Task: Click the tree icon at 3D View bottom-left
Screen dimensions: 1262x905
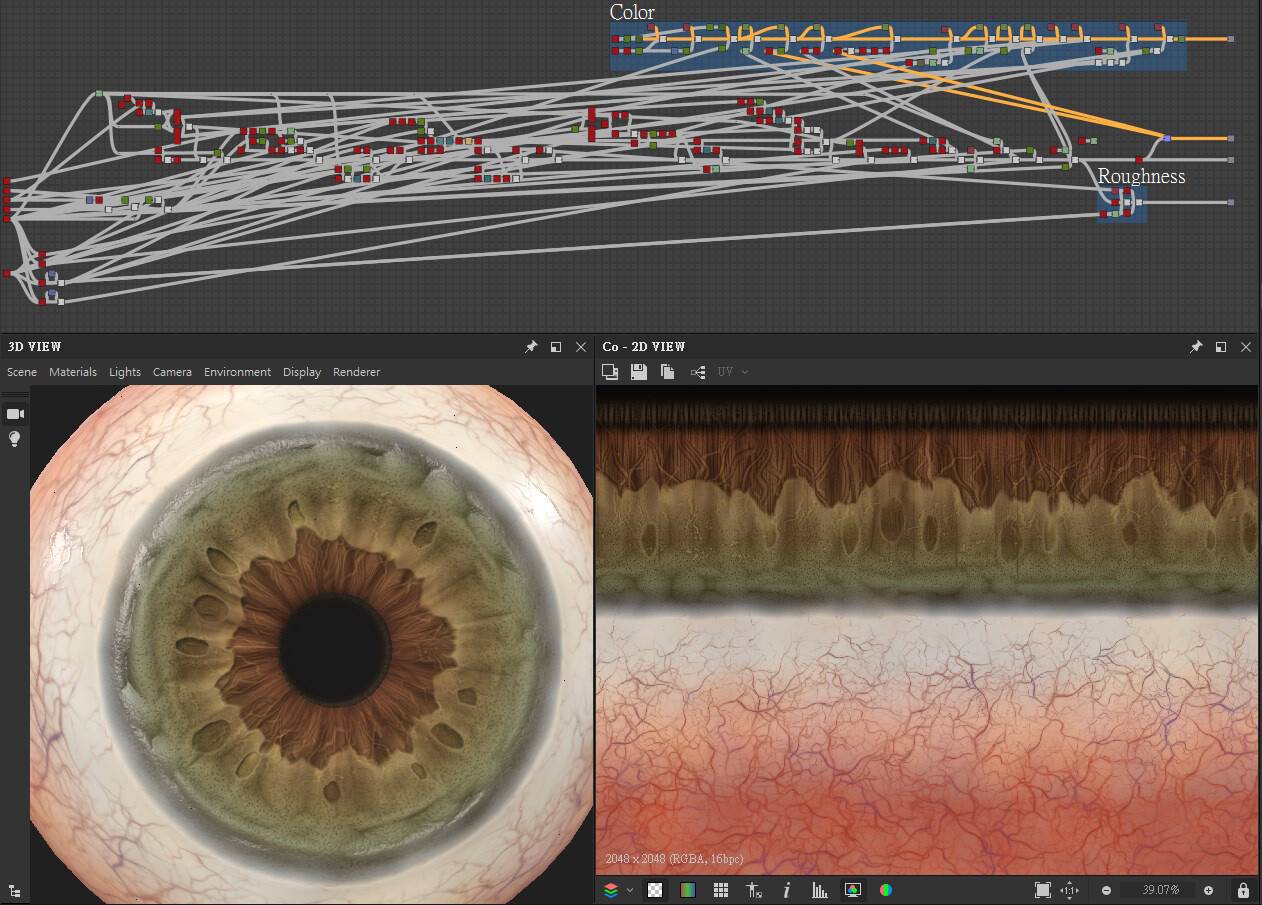Action: pyautogui.click(x=15, y=891)
